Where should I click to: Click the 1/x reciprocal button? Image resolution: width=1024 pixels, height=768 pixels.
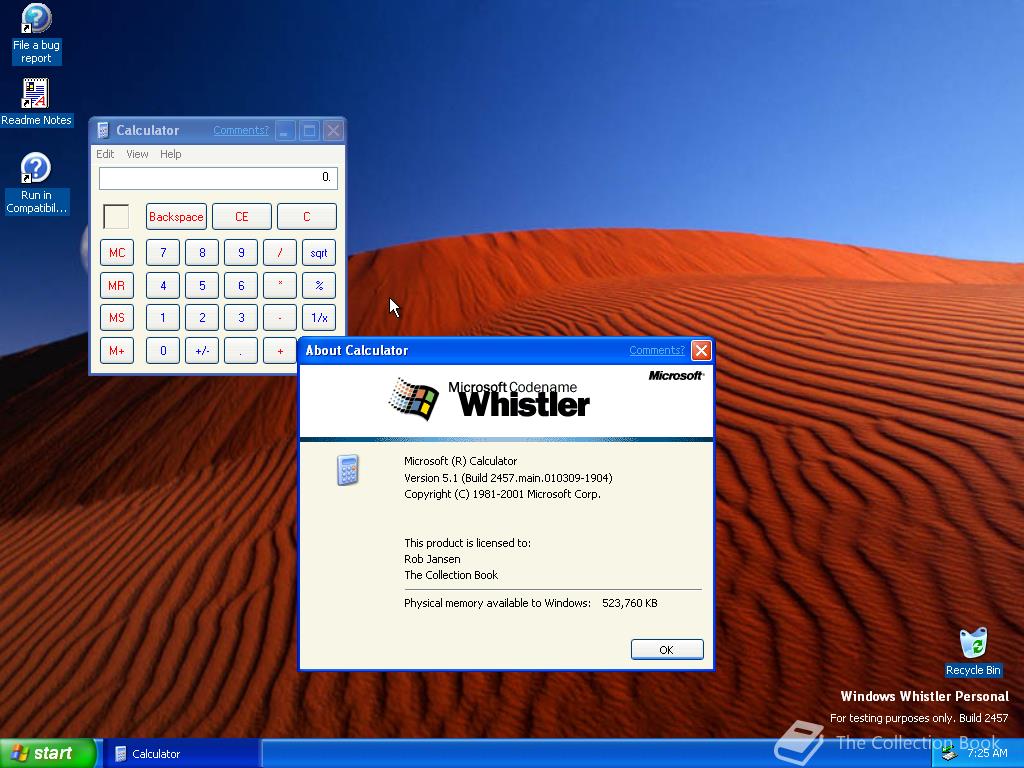click(x=319, y=317)
